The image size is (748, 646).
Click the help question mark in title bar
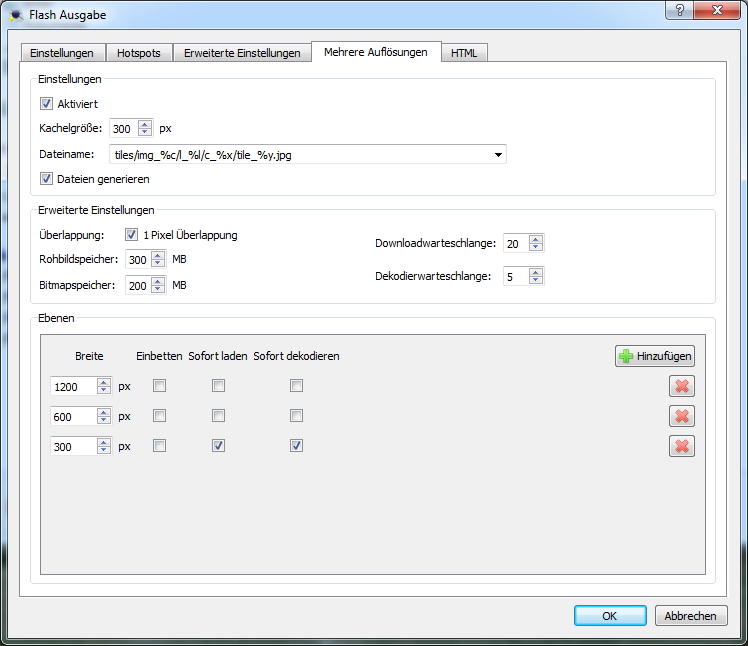680,11
